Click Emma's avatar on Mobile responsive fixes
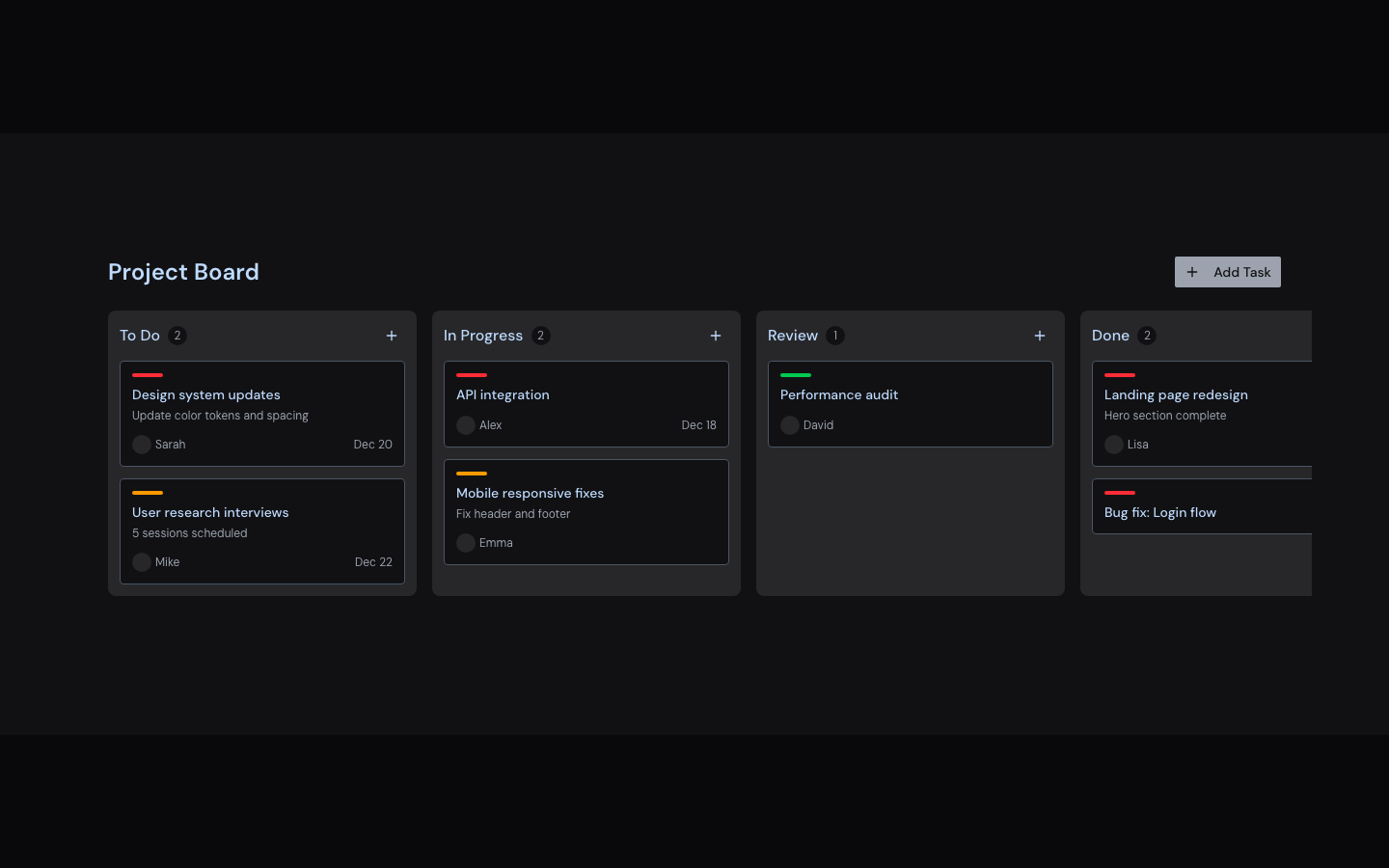 [466, 542]
